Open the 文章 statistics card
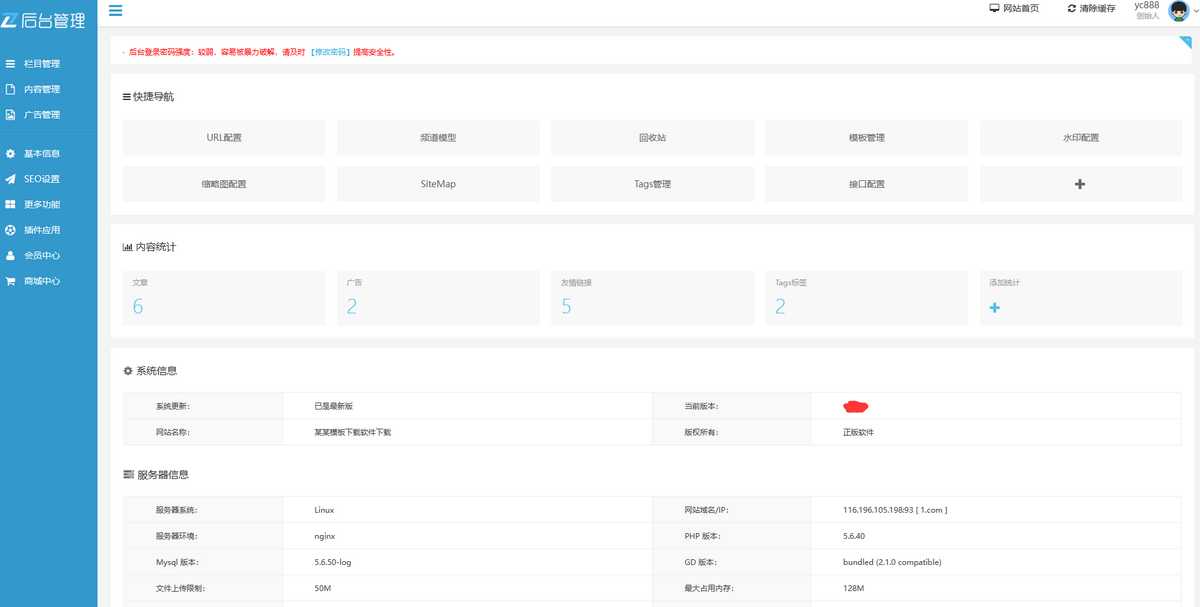This screenshot has height=607, width=1200. pyautogui.click(x=224, y=297)
